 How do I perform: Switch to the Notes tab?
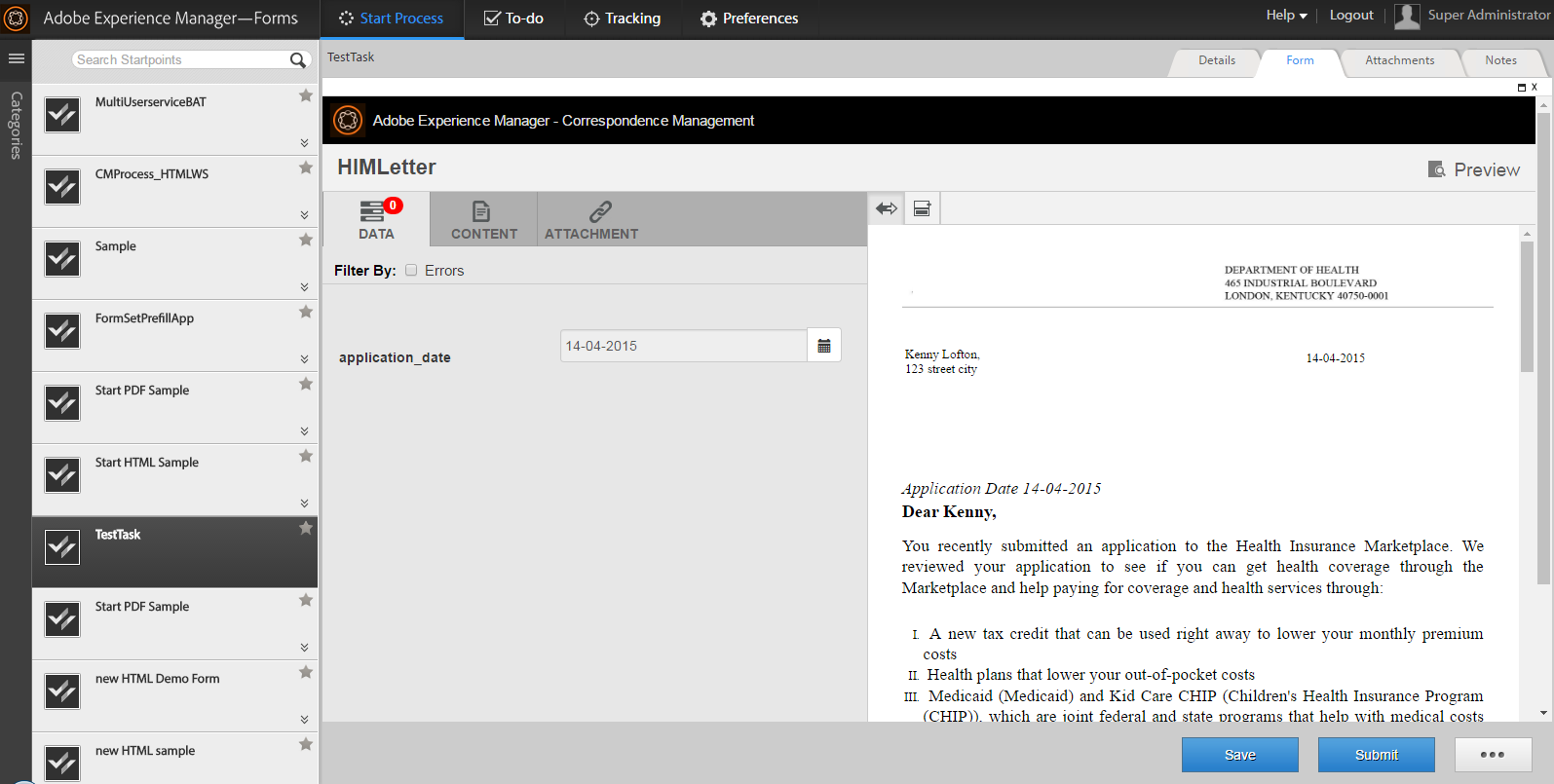1501,60
